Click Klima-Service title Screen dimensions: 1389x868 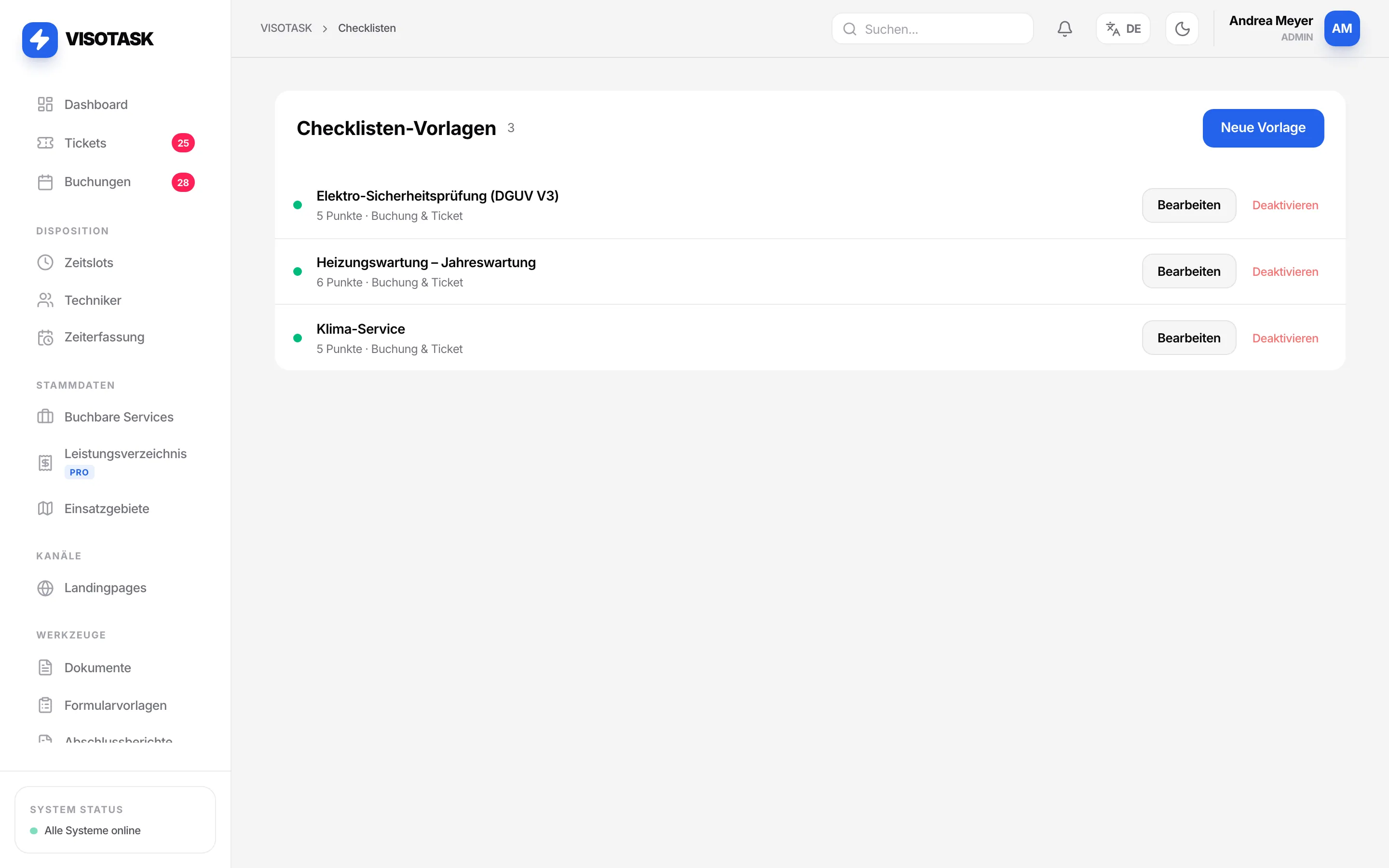(x=360, y=329)
